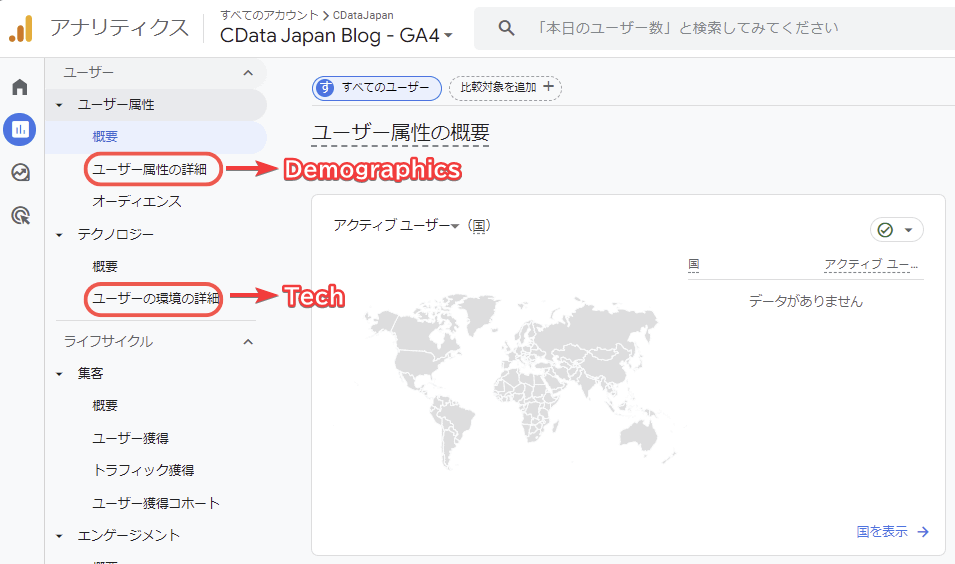This screenshot has width=955, height=564.
Task: Collapse the エンゲージメント tree triangle
Action: coord(59,536)
